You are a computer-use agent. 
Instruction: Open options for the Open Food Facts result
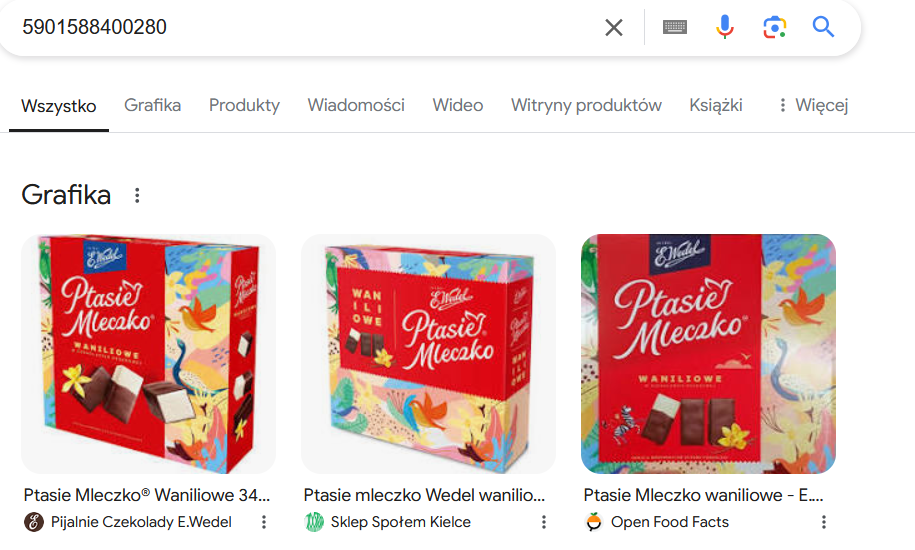[x=824, y=522]
